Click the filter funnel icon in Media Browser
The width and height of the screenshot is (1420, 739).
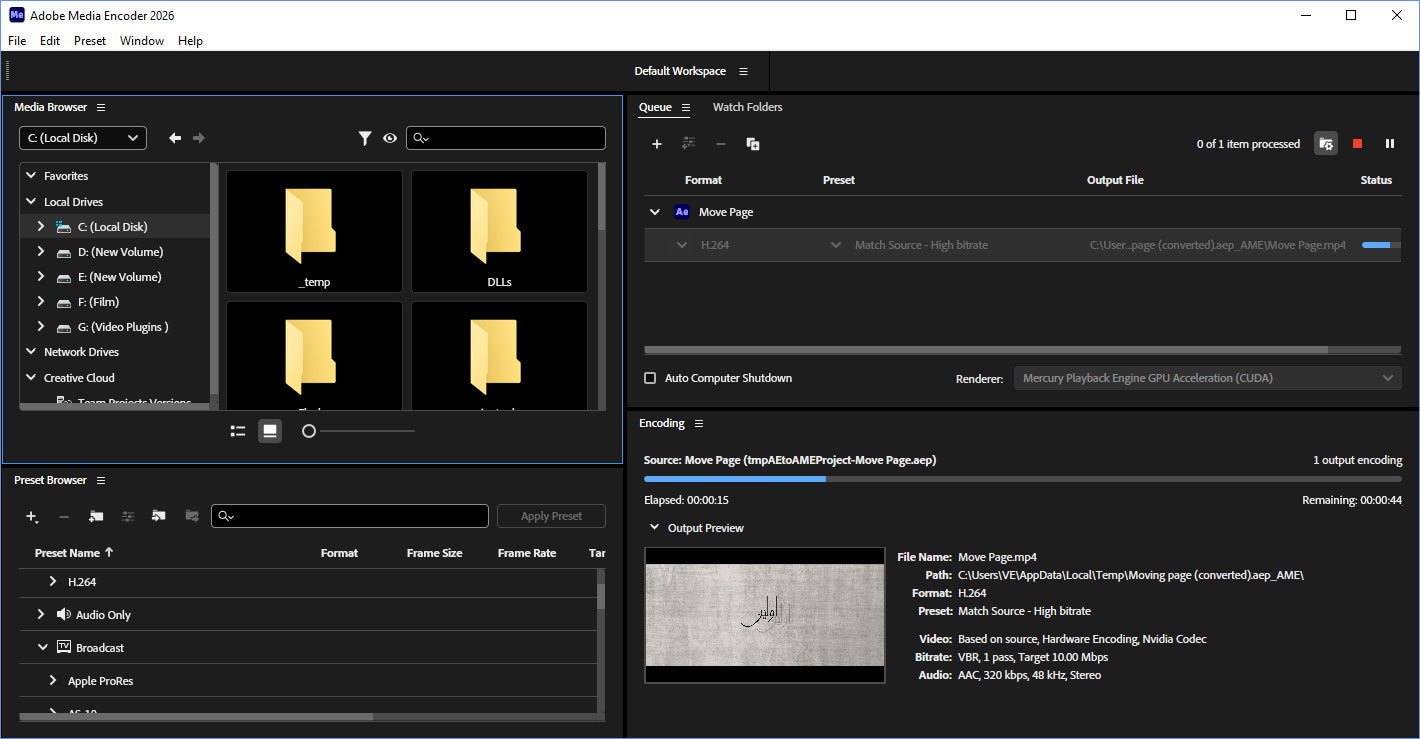[x=365, y=139]
